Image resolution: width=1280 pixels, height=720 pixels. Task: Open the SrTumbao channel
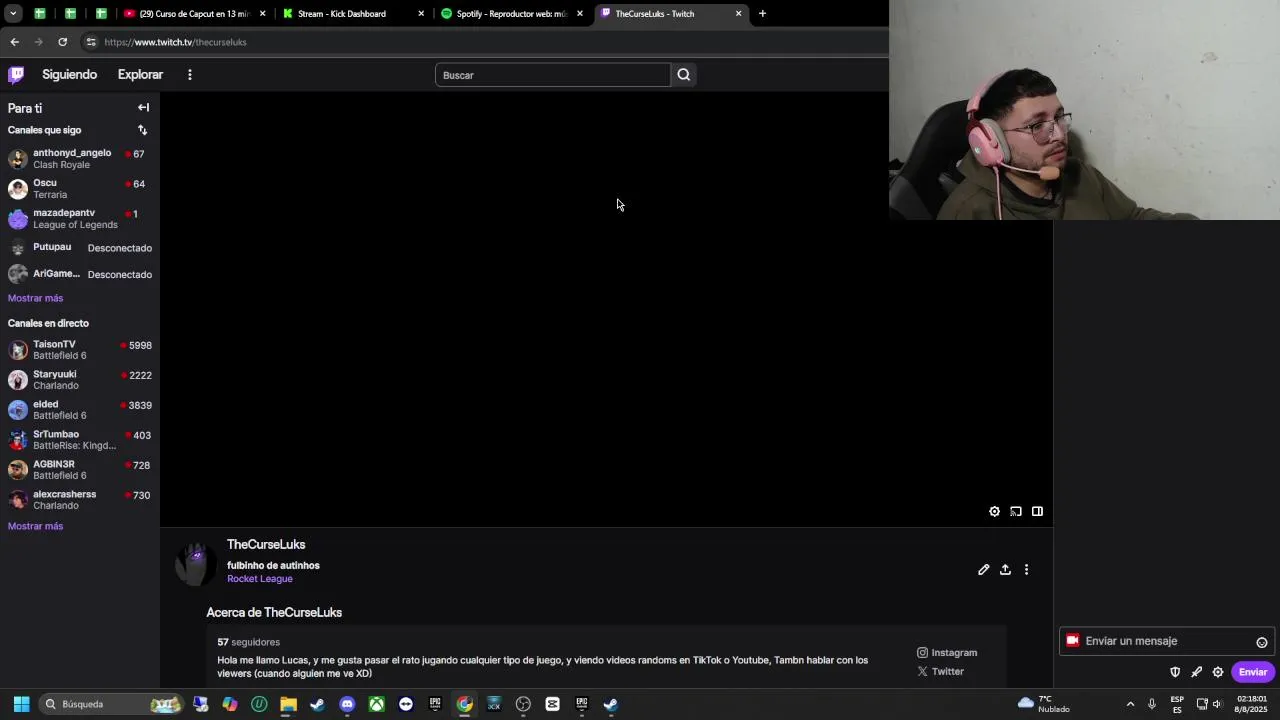point(79,439)
